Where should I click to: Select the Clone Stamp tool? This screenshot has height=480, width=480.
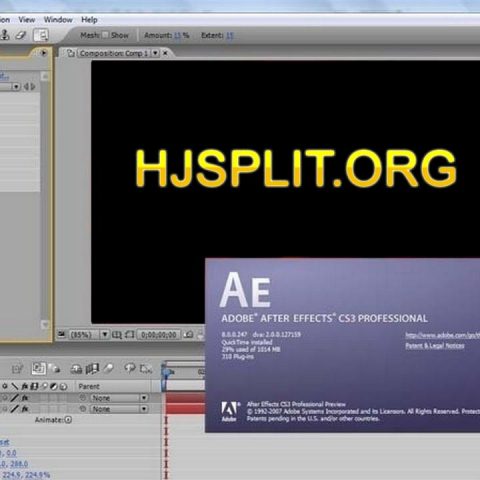pos(5,35)
